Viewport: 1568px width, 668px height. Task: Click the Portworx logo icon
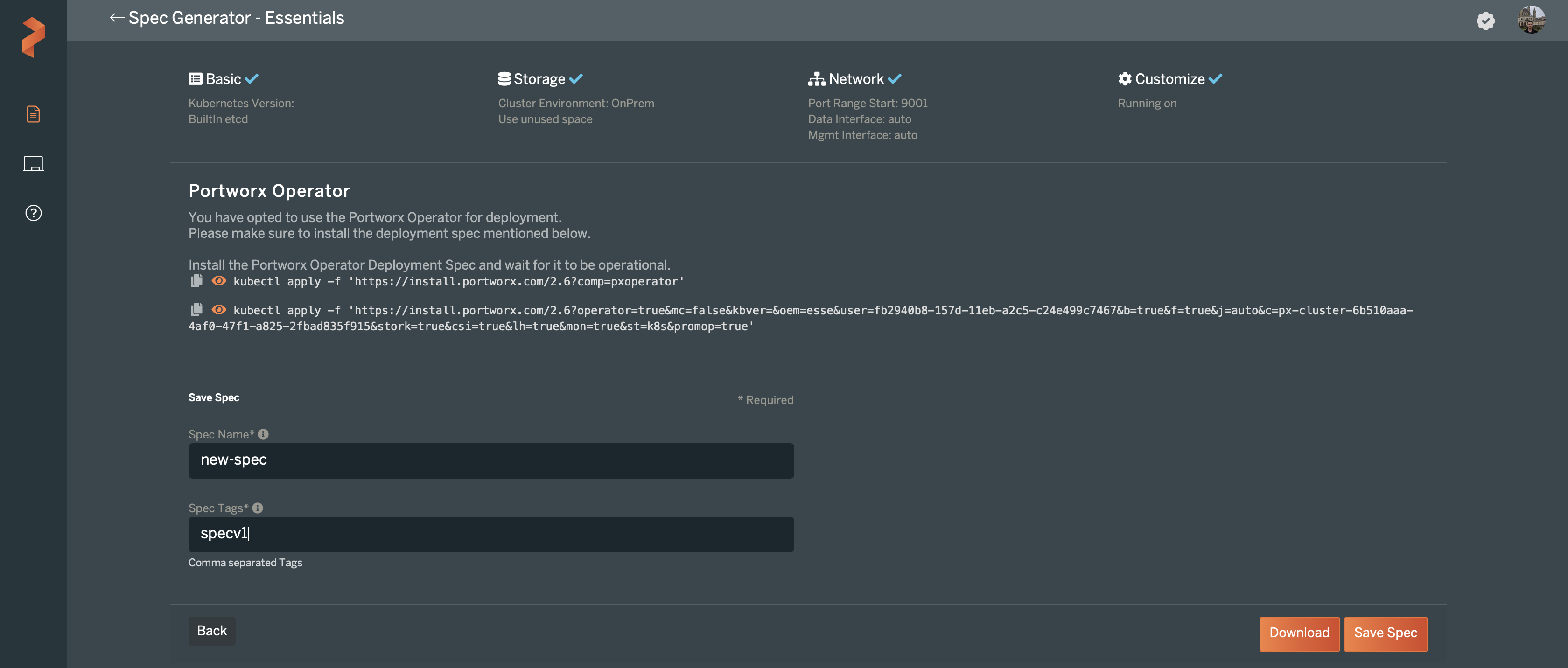tap(34, 36)
